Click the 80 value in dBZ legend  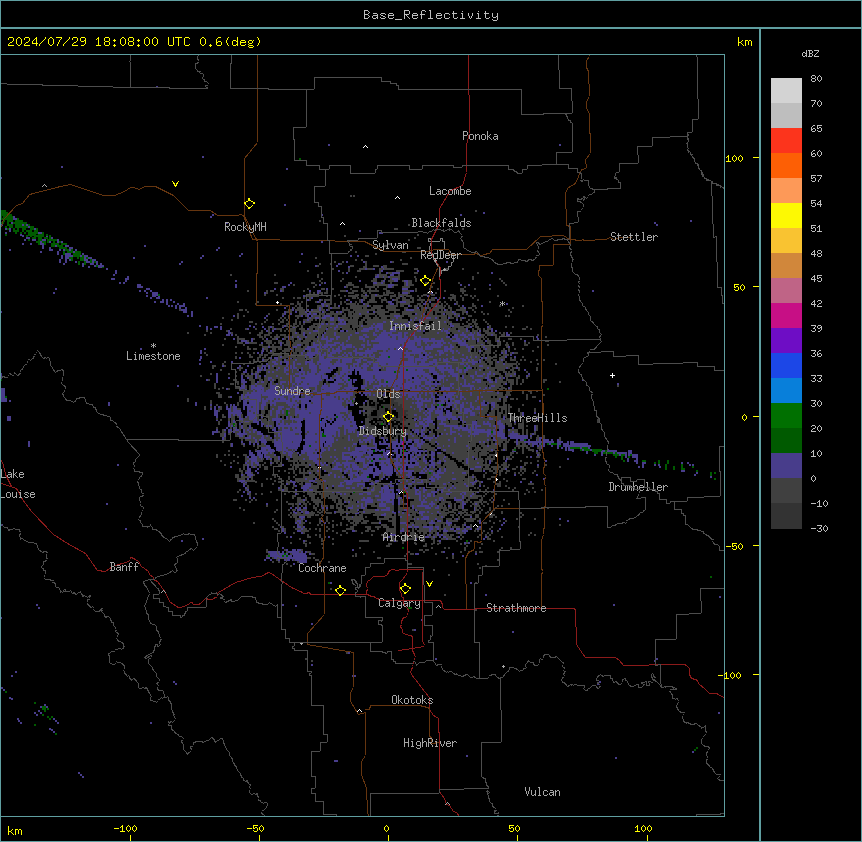click(816, 79)
